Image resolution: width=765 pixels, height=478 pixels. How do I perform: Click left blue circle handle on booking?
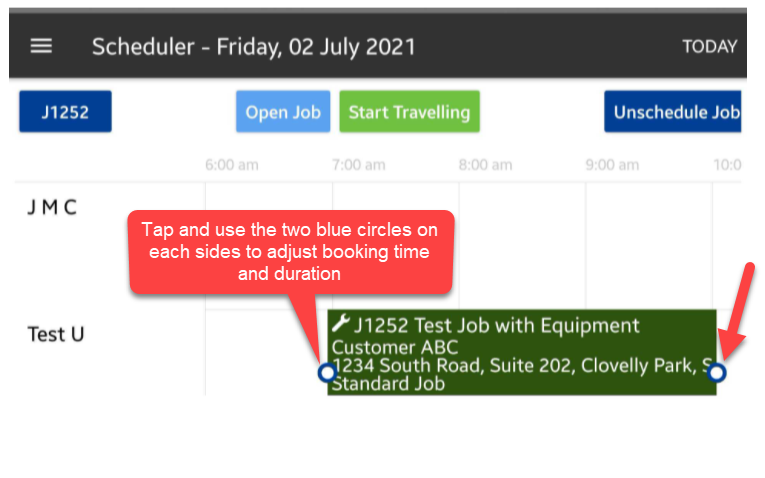[x=326, y=372]
